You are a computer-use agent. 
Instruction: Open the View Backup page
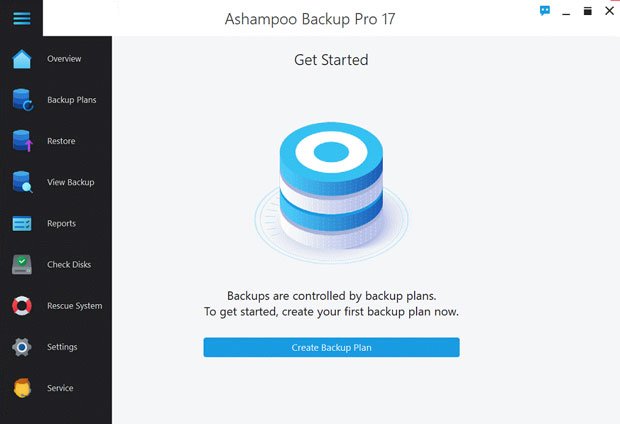pos(71,182)
